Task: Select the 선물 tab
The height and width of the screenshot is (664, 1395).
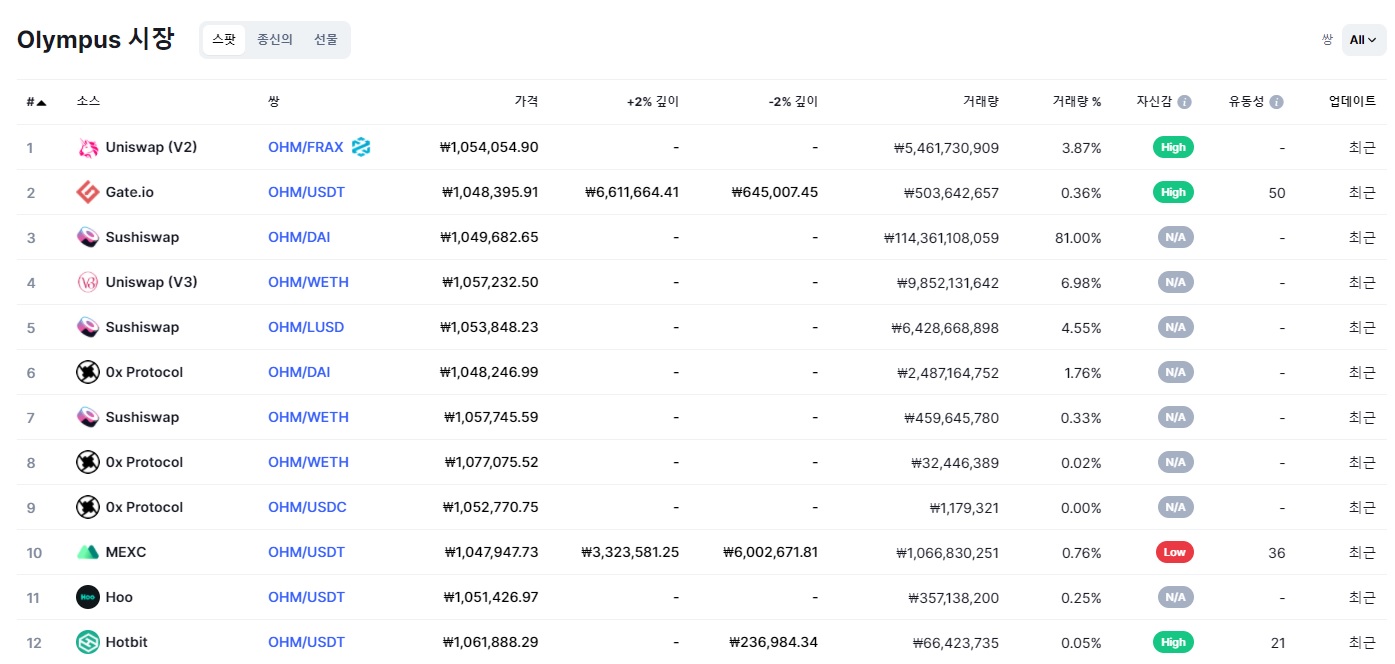Action: (x=326, y=40)
